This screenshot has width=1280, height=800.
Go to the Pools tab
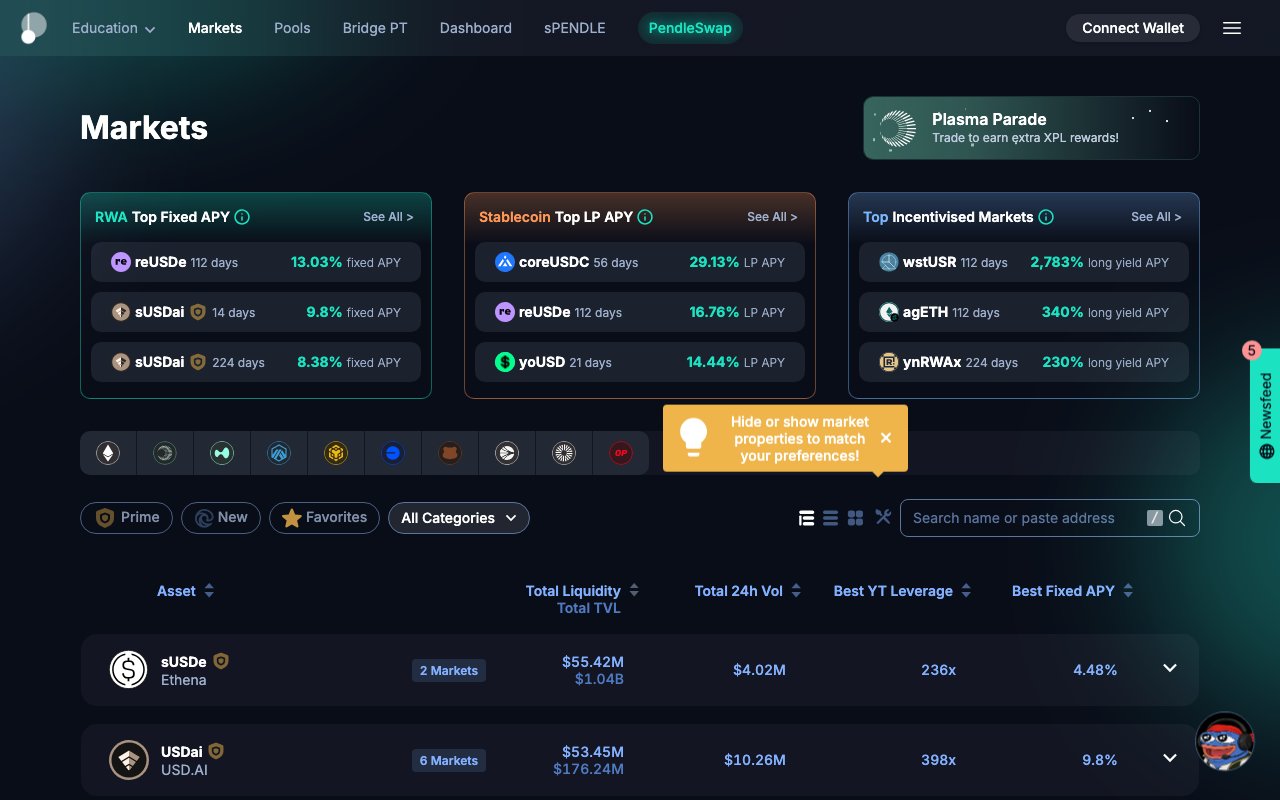tap(292, 28)
